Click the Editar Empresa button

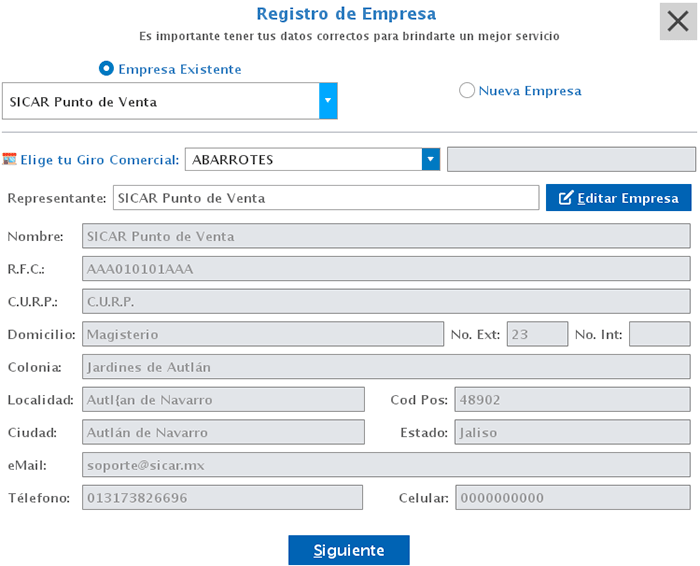[x=618, y=198]
